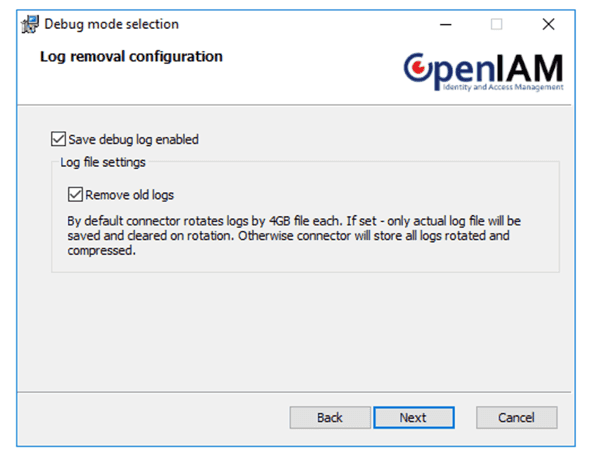
Task: Click the "4GB" text in the description
Action: pyautogui.click(x=279, y=221)
